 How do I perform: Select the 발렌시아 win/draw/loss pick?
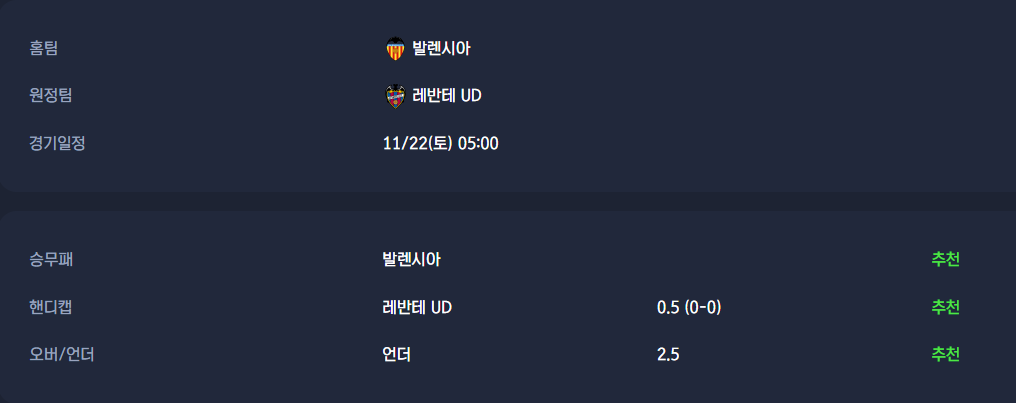(412, 260)
